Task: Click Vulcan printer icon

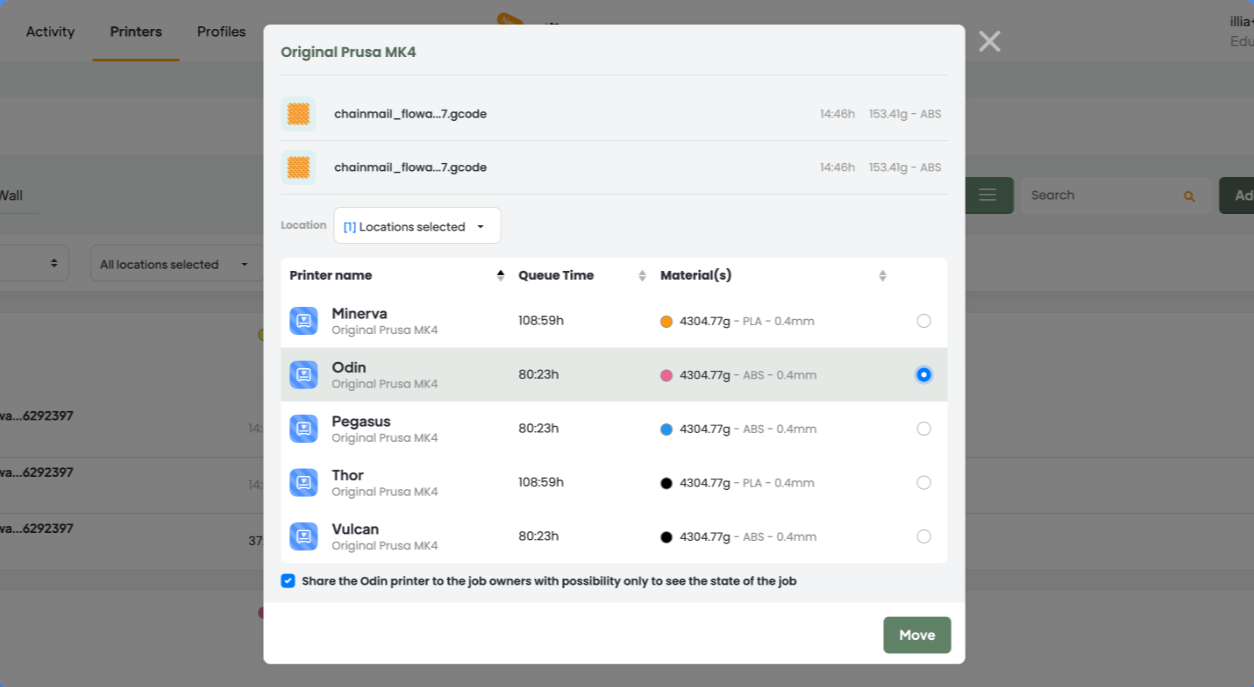Action: pos(304,537)
